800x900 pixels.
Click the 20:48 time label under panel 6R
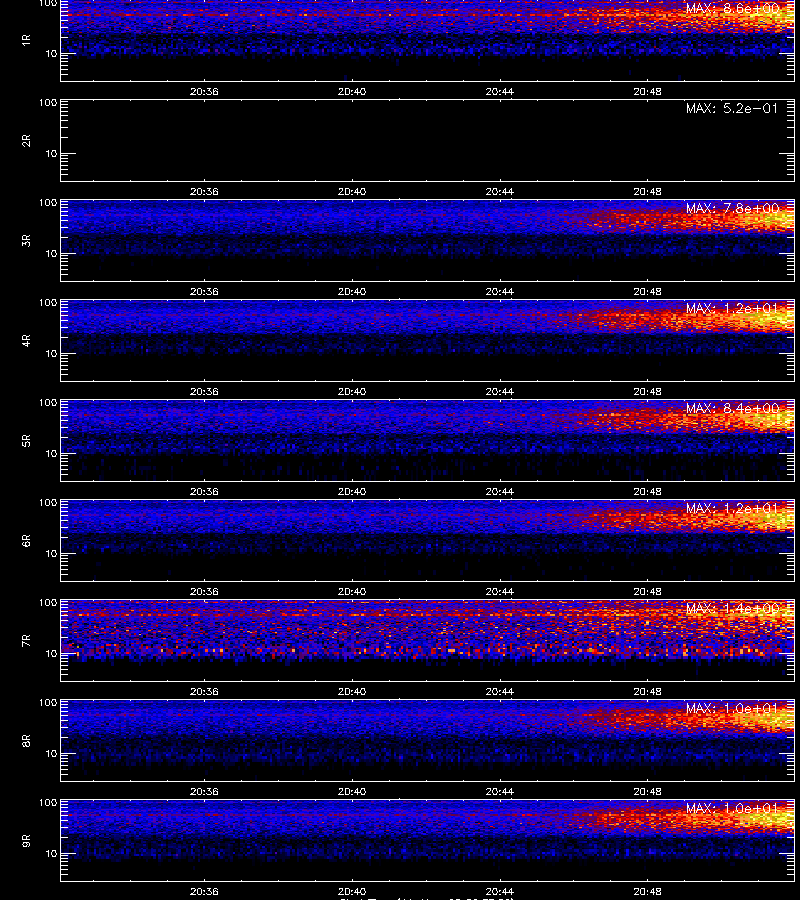tap(647, 591)
